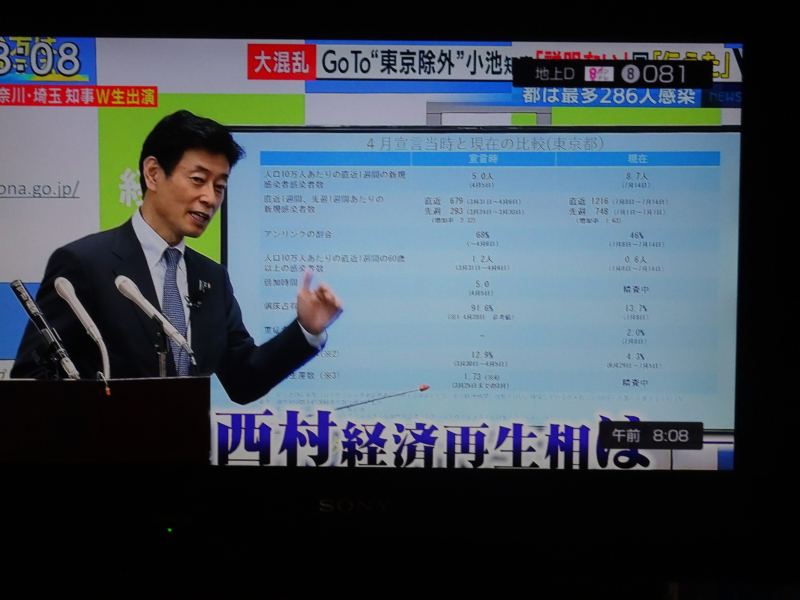Click the 1.2人 value in the table
Viewport: 800px width, 600px height.
point(482,259)
